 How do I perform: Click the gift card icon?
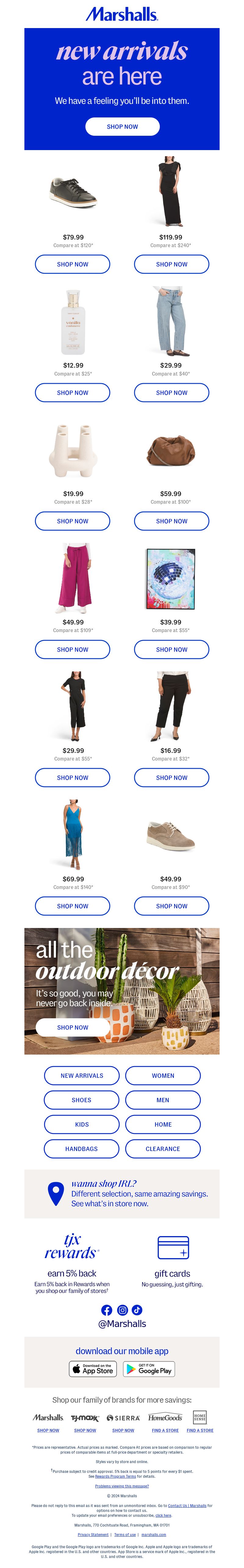click(x=173, y=1247)
